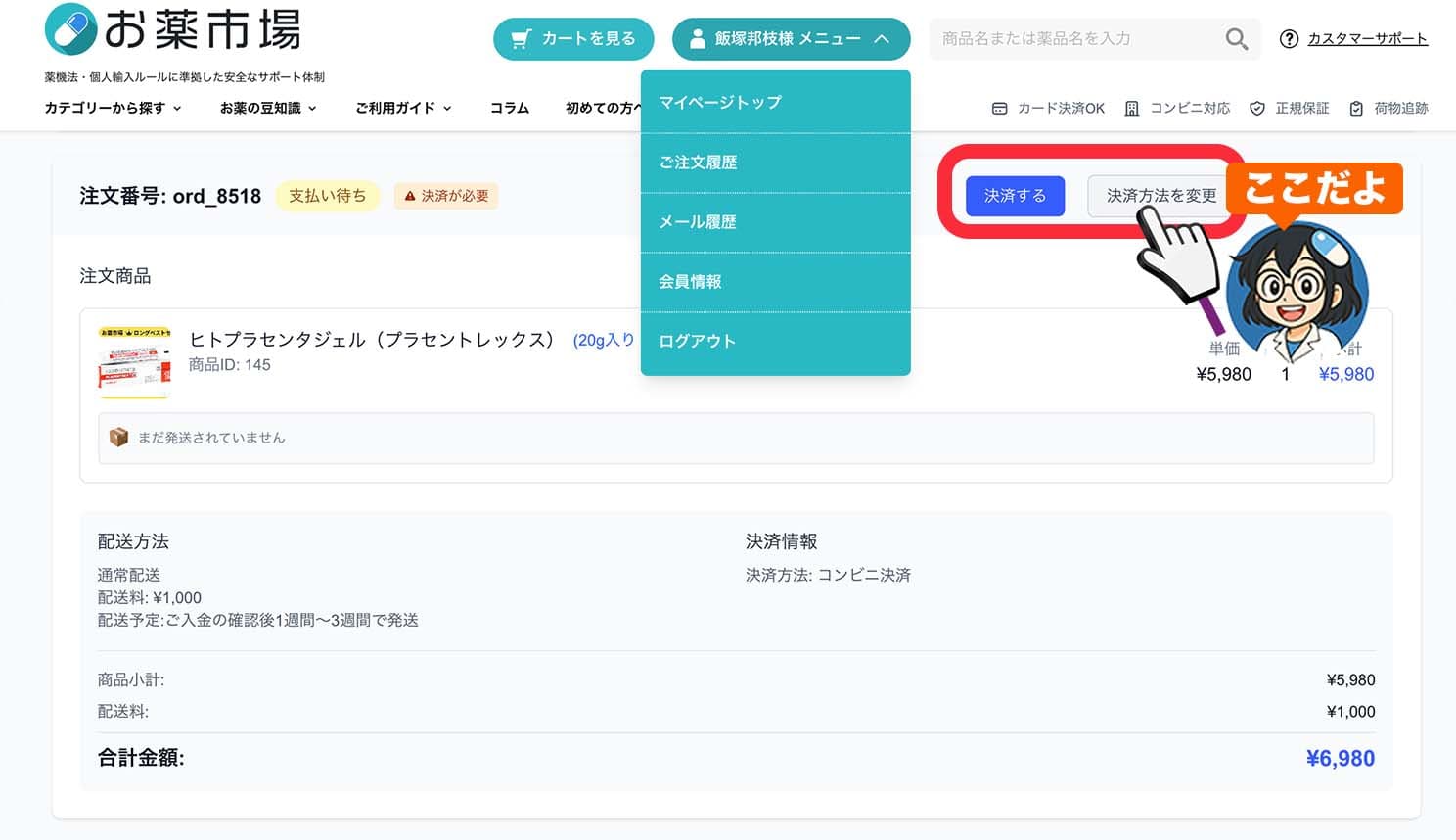Click the 決済方法を変更 button
The image size is (1456, 840).
pos(1159,196)
